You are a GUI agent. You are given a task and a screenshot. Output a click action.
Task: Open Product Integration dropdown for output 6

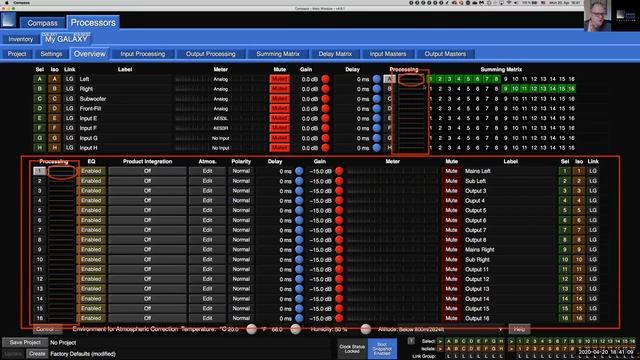click(147, 220)
